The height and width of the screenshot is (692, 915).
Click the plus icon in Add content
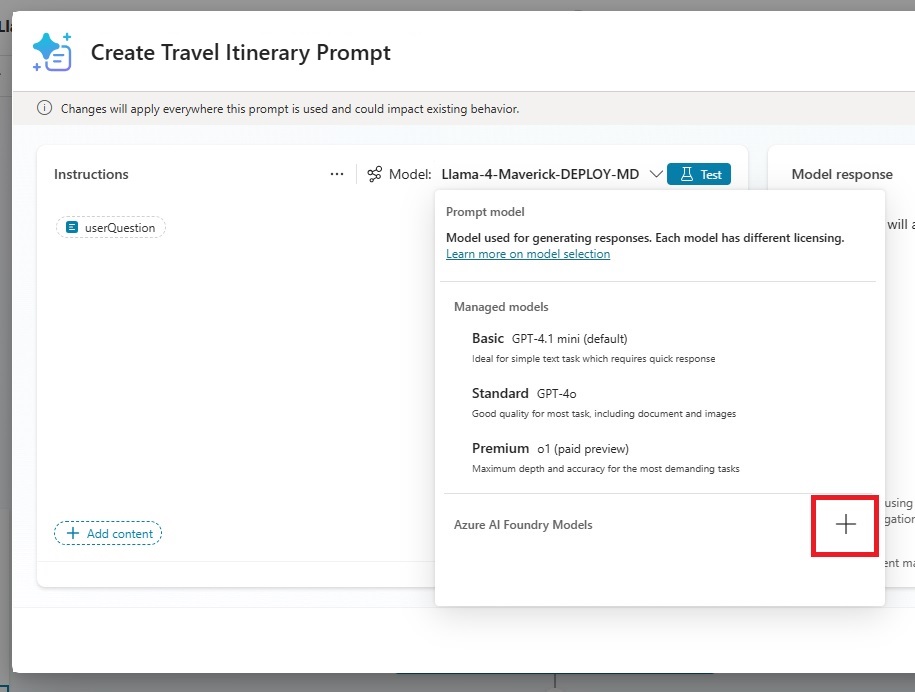tap(73, 533)
